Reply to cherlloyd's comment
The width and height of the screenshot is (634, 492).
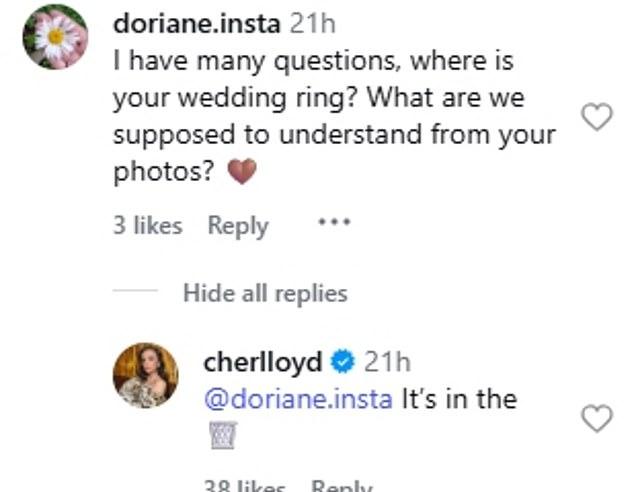pyautogui.click(x=342, y=485)
